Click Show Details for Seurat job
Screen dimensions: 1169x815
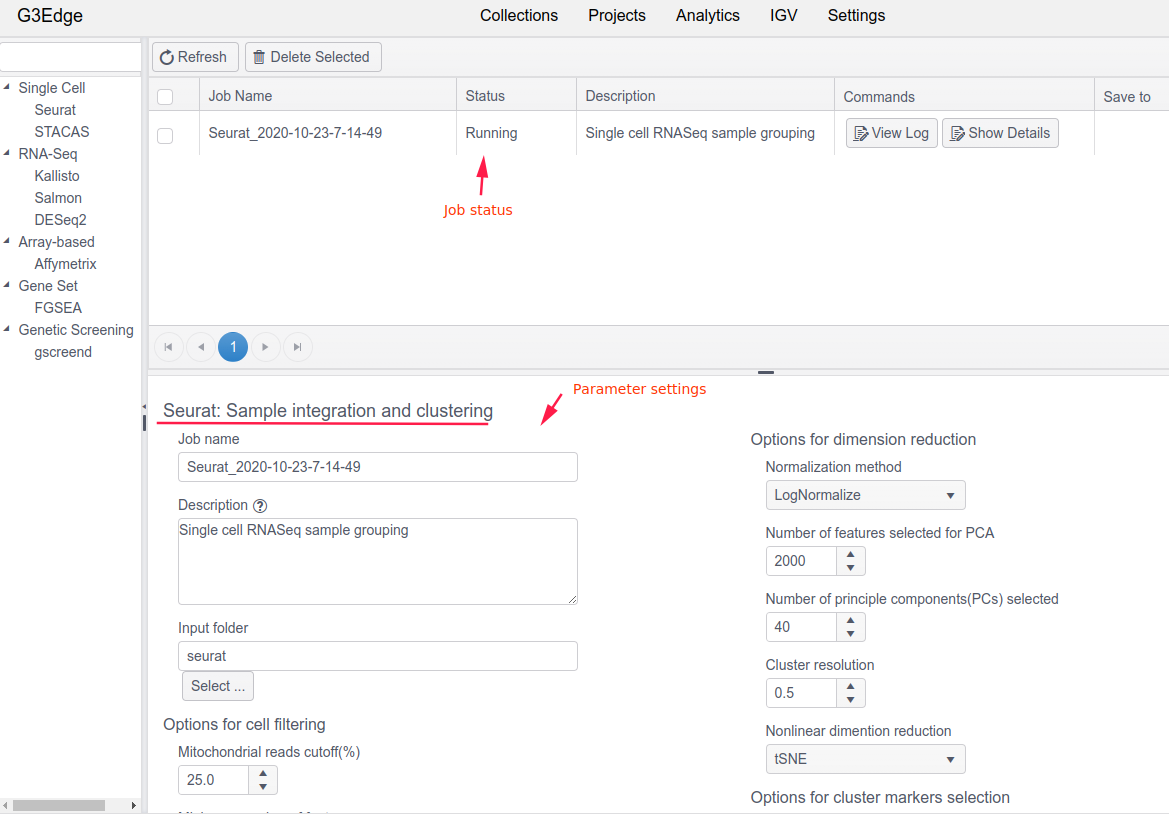(x=1001, y=133)
